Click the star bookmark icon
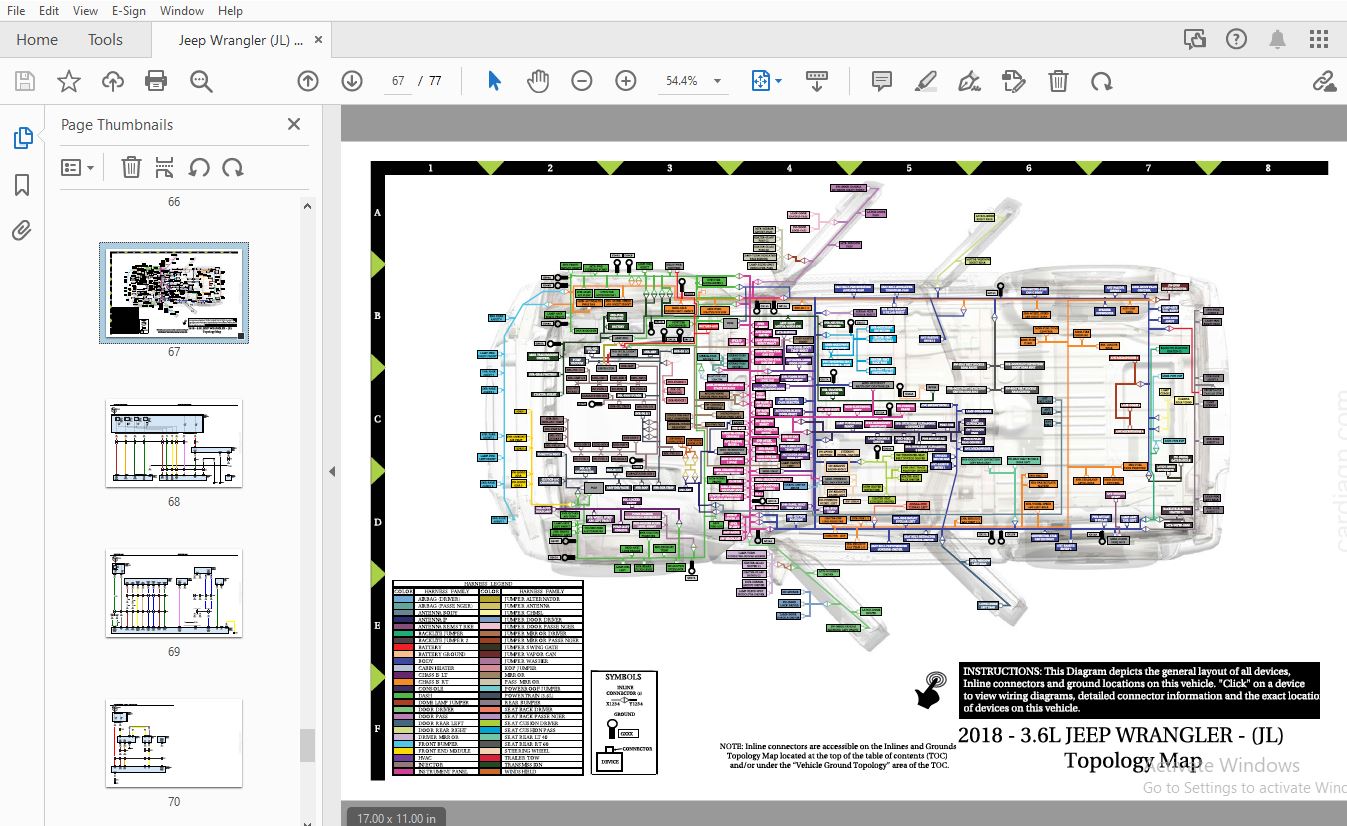The image size is (1347, 826). [x=69, y=81]
